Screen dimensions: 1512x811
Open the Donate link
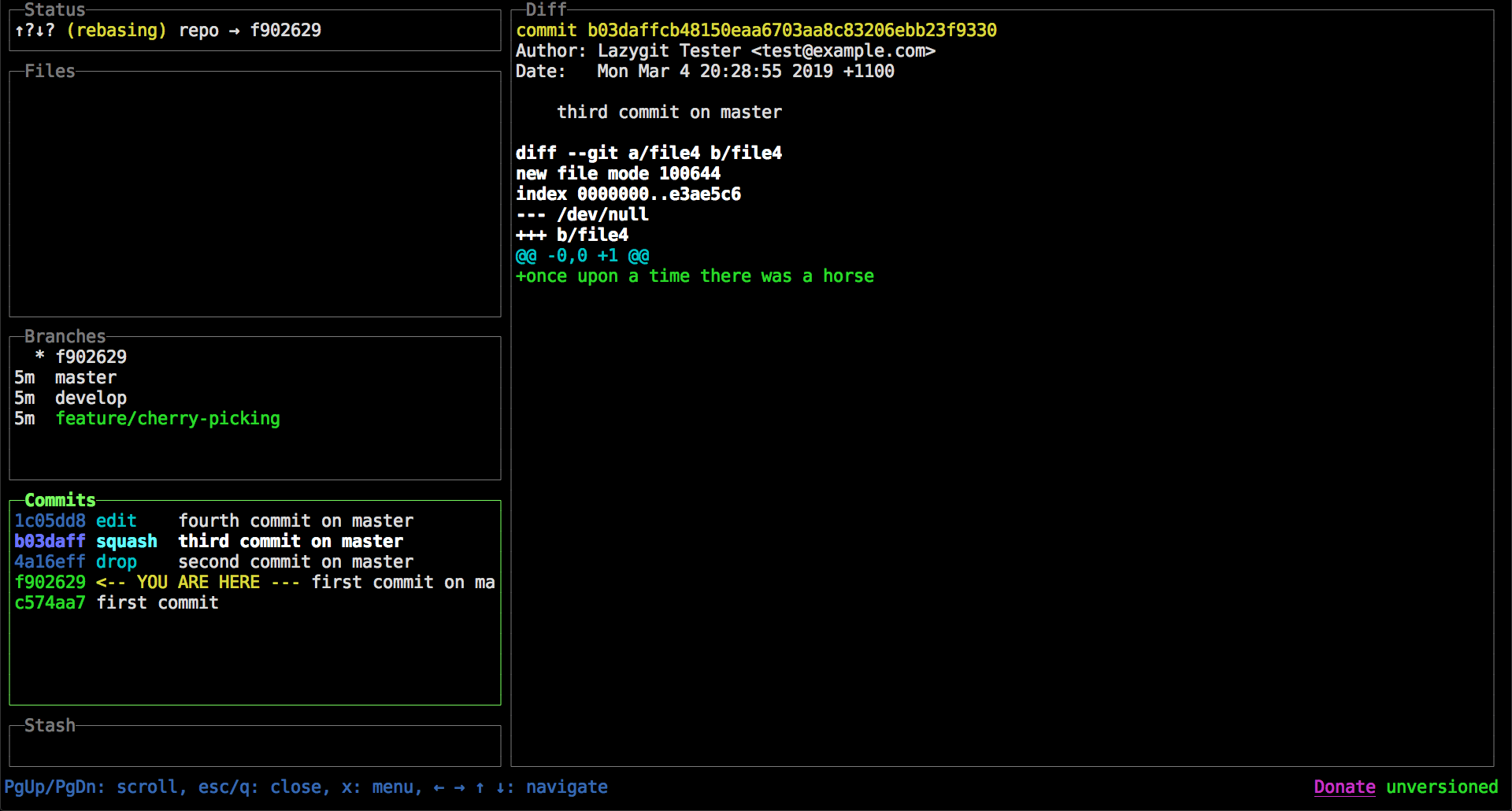tap(1343, 787)
